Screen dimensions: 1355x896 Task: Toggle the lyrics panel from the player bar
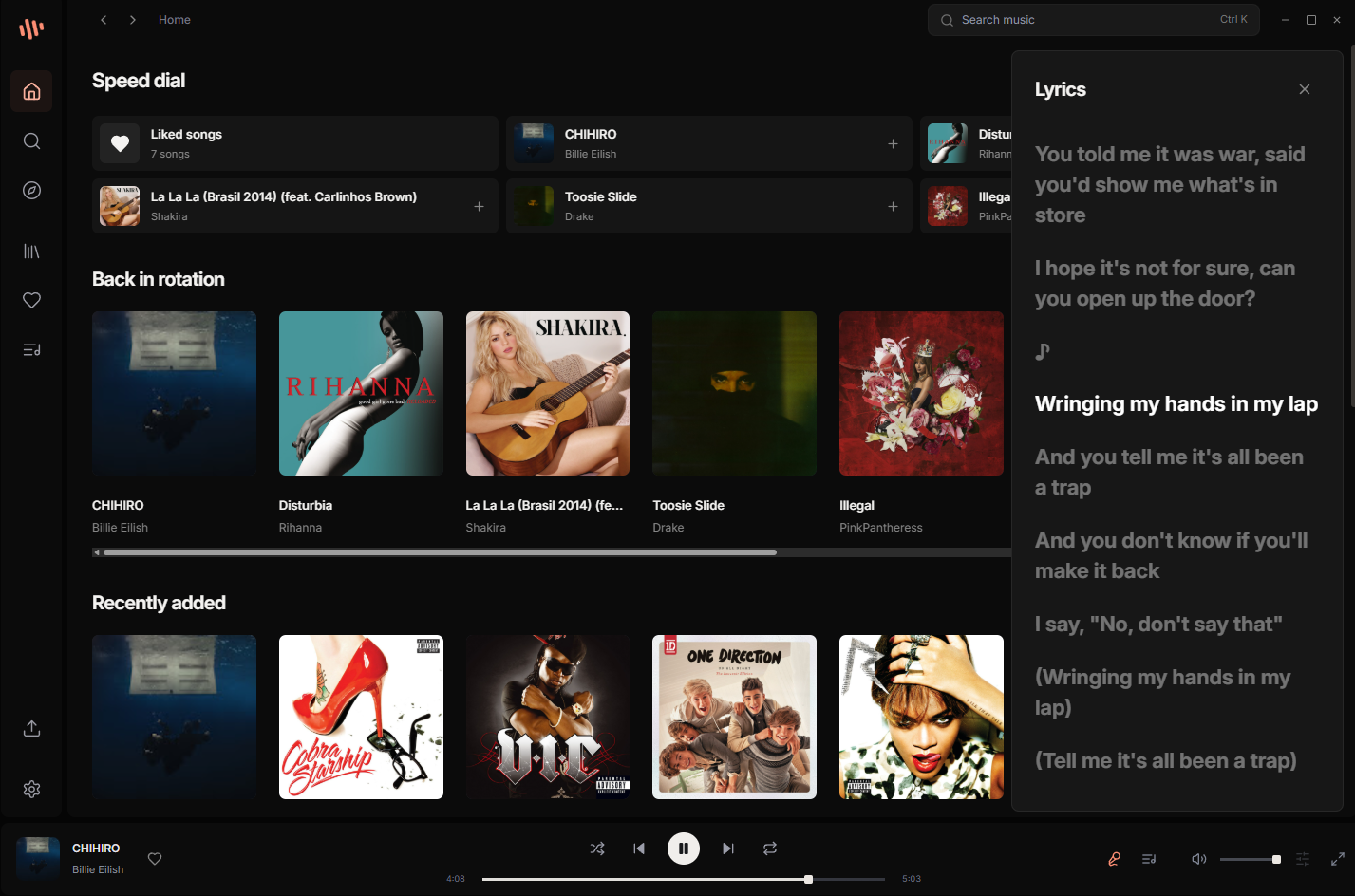[1115, 859]
